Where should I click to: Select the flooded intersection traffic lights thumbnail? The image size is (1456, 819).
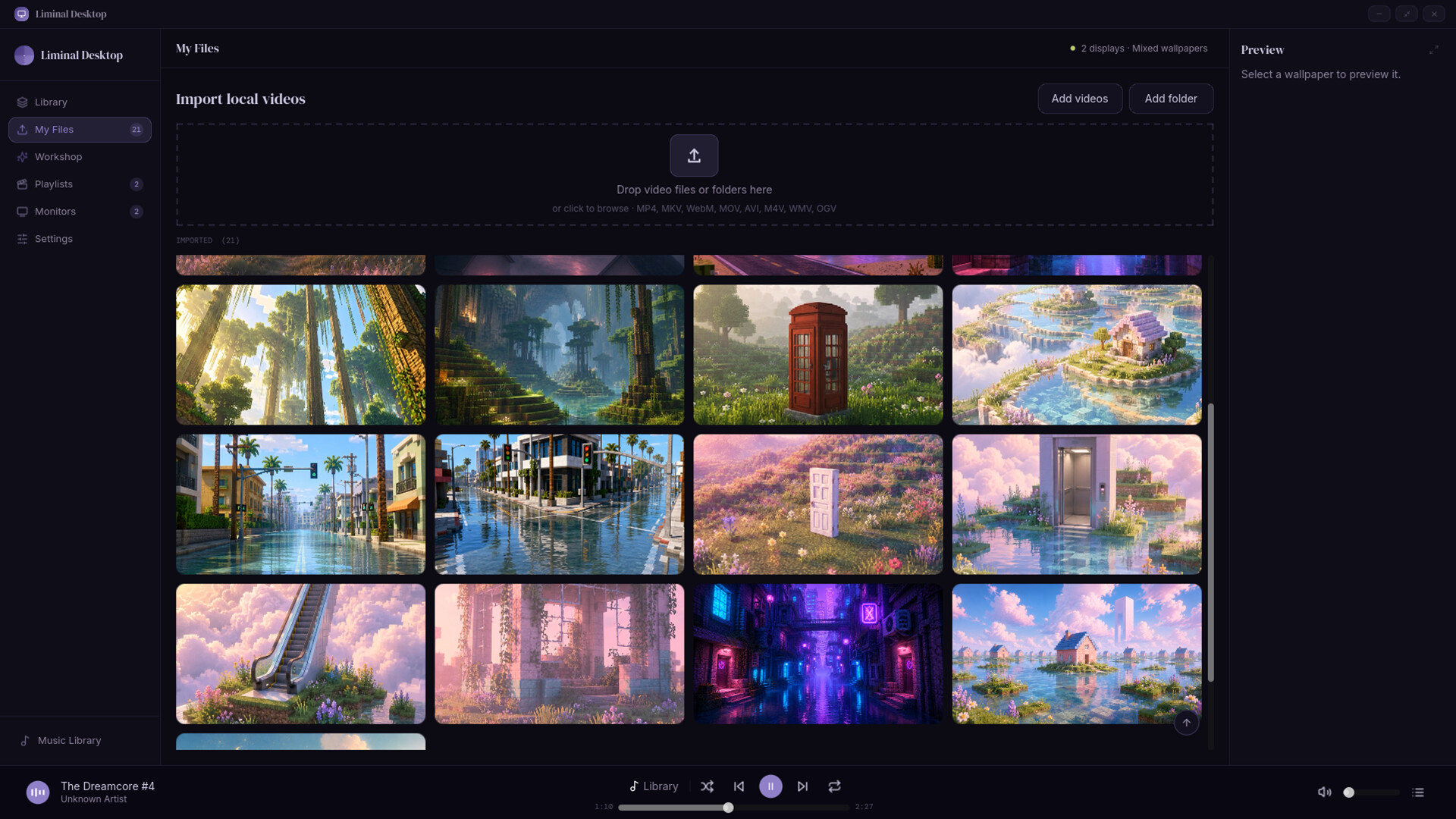559,504
